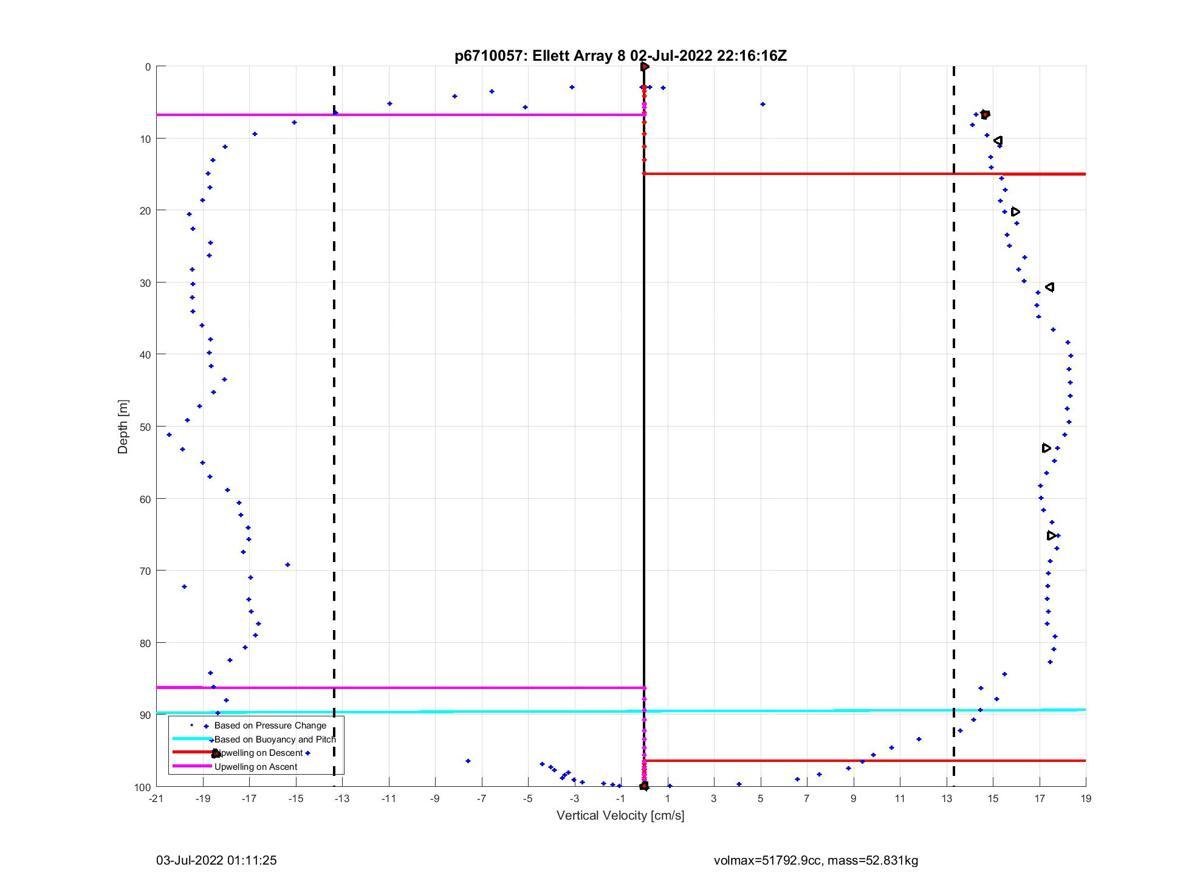Click the cyan line swatch in the legend
The width and height of the screenshot is (1200, 885).
point(192,739)
